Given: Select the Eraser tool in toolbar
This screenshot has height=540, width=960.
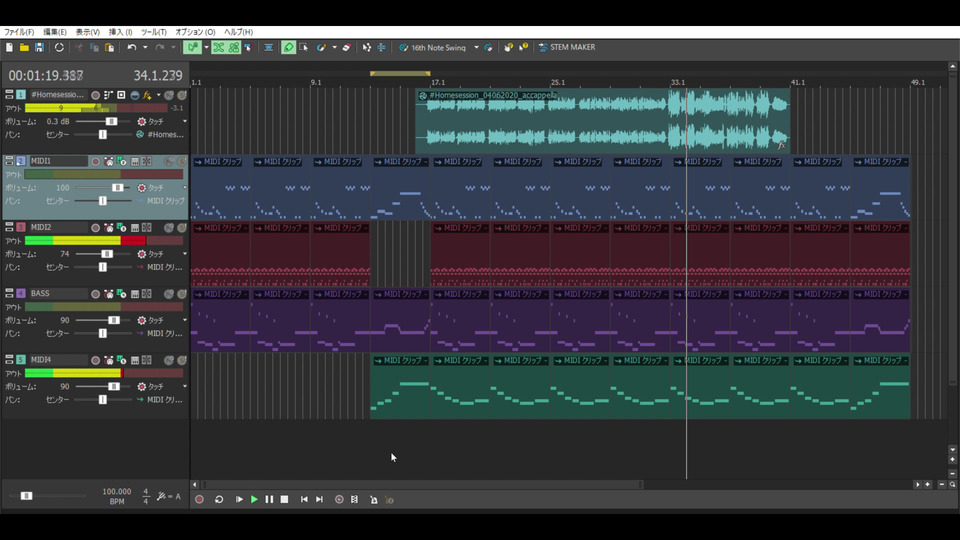Looking at the screenshot, I should (346, 47).
